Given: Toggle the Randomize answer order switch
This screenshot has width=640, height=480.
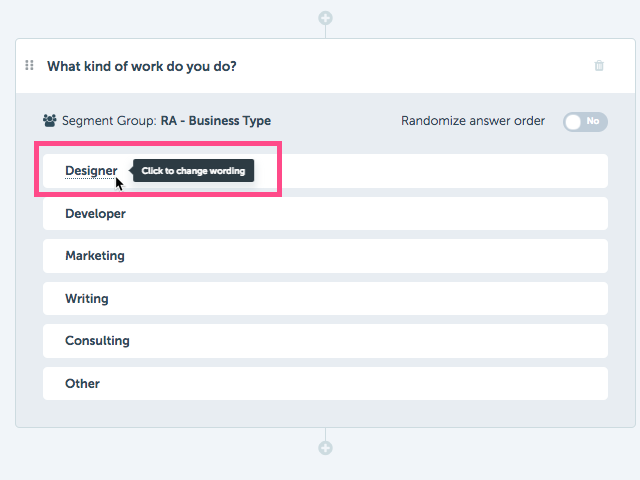Looking at the screenshot, I should click(x=585, y=122).
